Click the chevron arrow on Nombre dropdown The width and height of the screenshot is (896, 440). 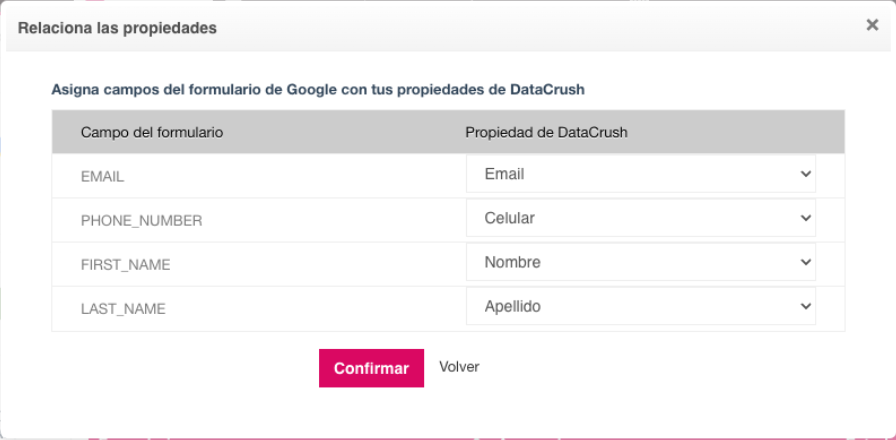click(806, 262)
